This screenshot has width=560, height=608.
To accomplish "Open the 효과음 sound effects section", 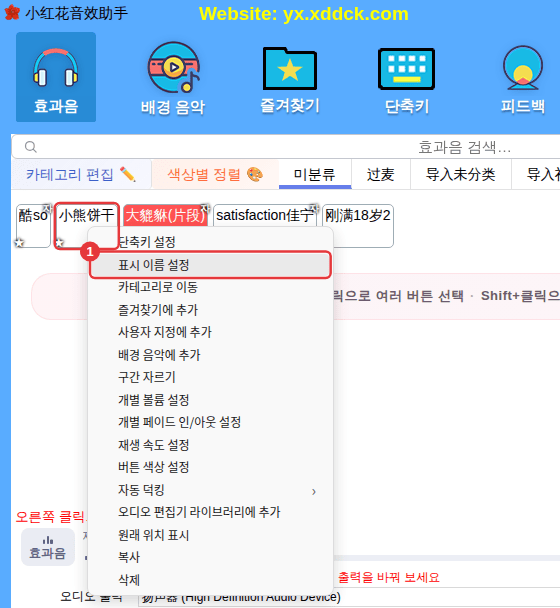I will [x=56, y=77].
